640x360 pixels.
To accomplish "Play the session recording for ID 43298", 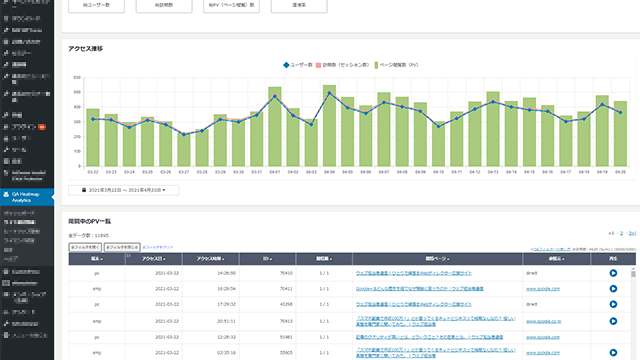I will tap(613, 304).
